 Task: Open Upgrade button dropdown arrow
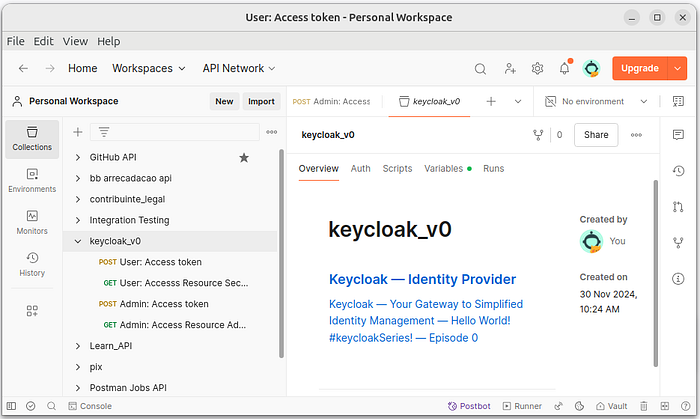677,68
